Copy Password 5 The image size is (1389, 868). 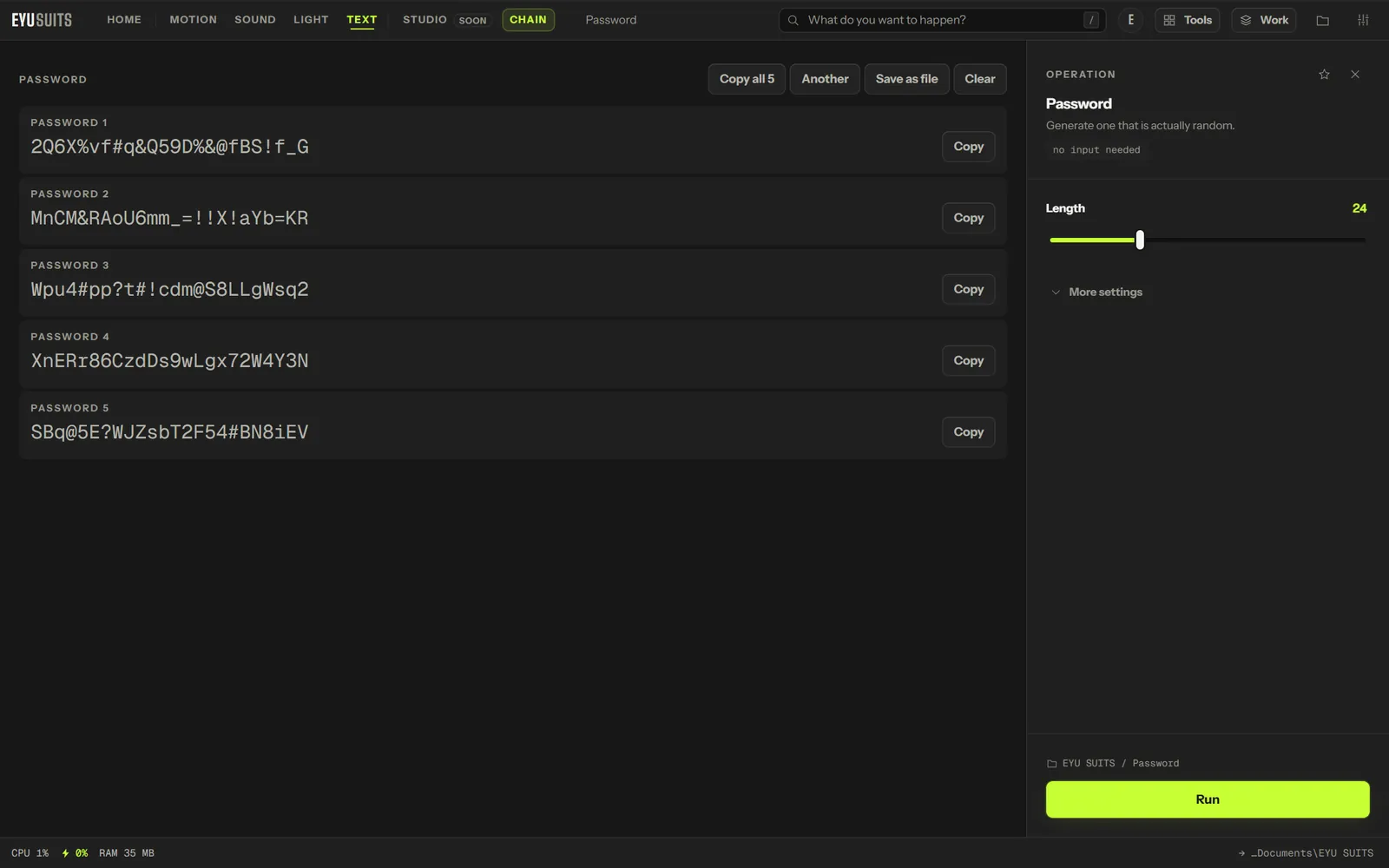(x=968, y=431)
